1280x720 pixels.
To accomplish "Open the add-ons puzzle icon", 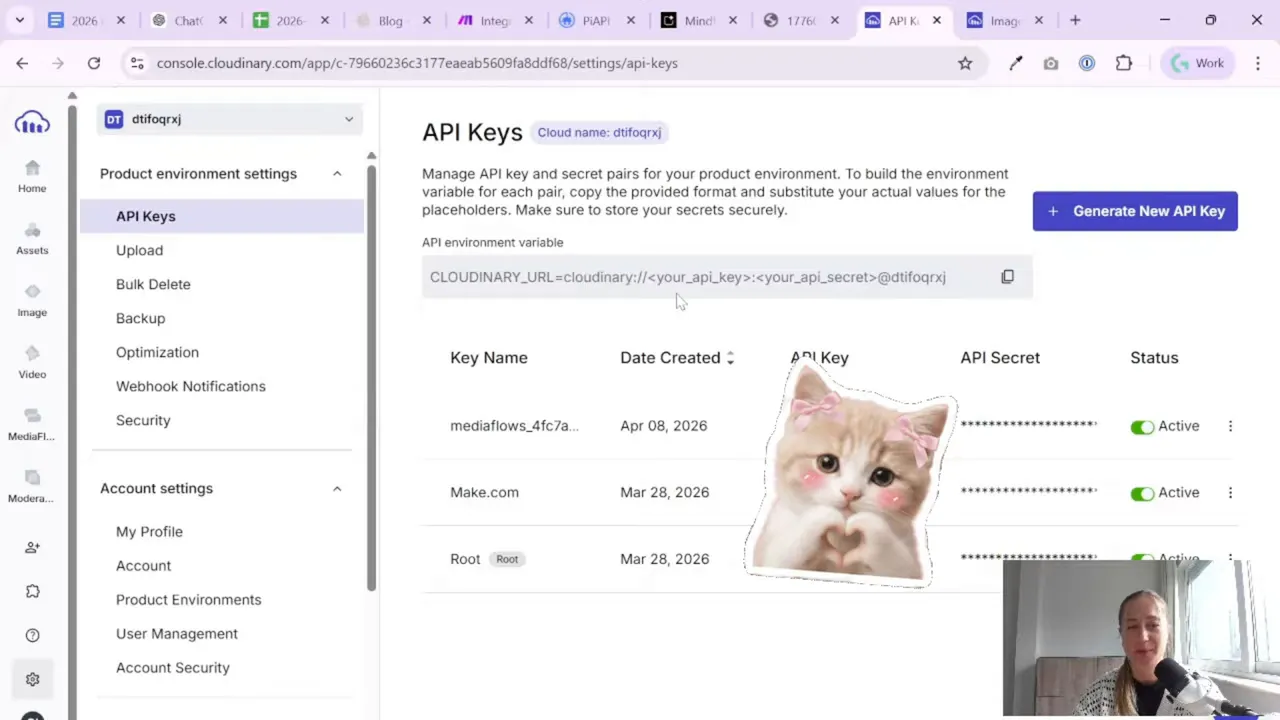I will pos(32,591).
